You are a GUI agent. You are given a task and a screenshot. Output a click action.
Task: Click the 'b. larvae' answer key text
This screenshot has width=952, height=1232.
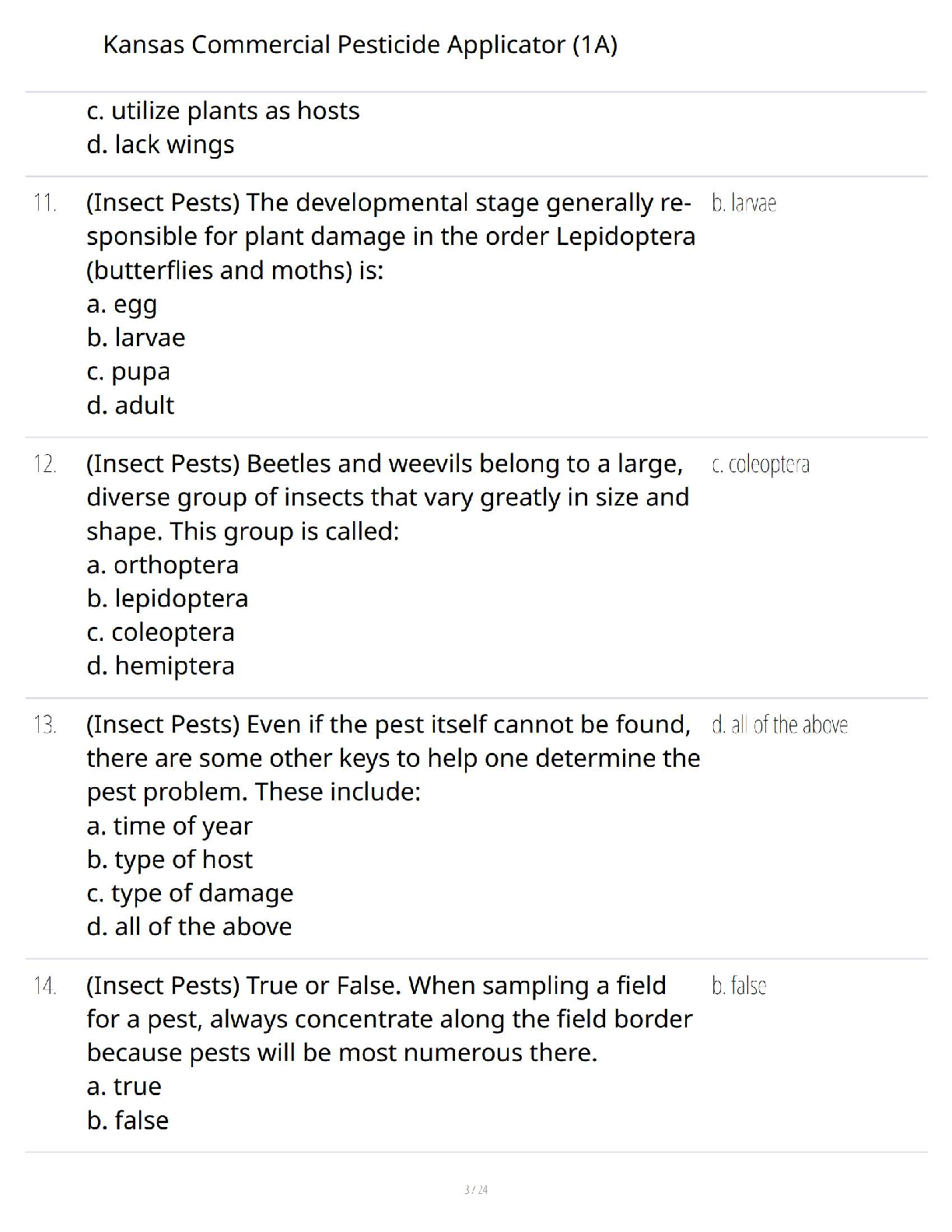(x=744, y=204)
